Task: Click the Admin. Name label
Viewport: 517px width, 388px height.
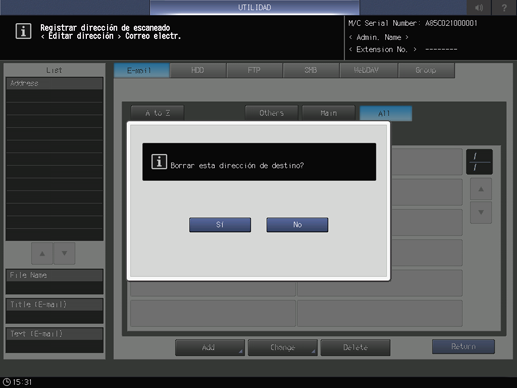Action: (x=379, y=37)
